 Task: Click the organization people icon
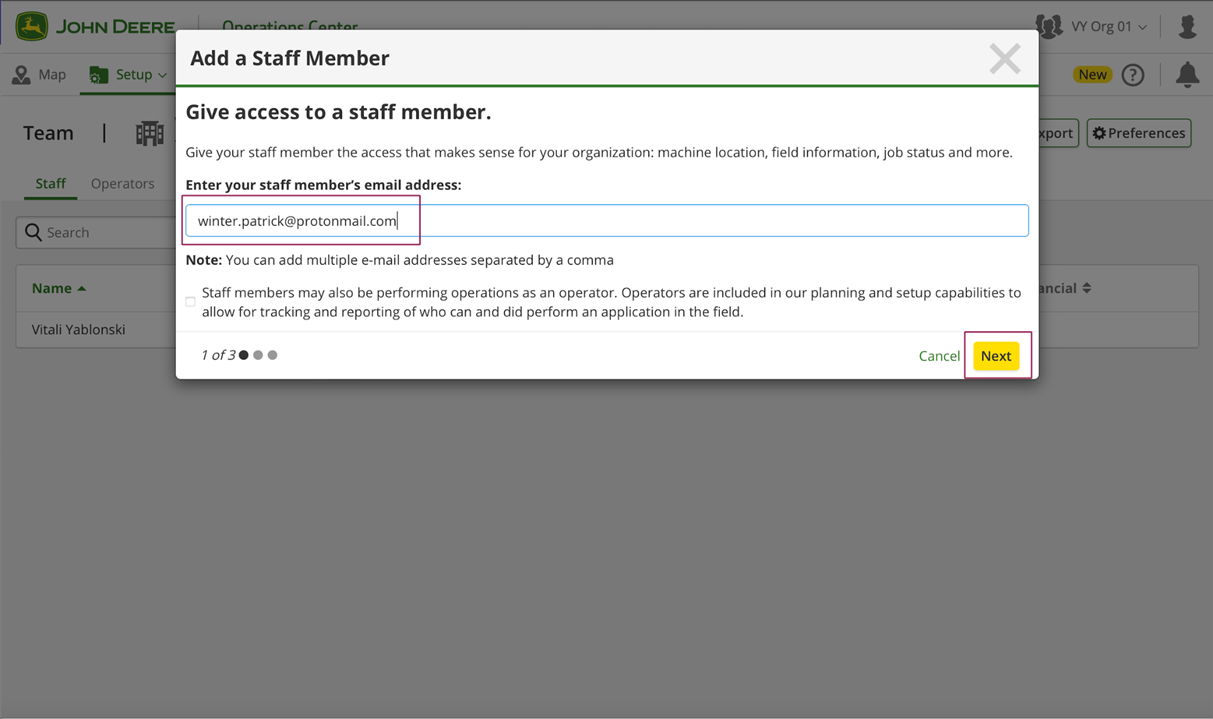pyautogui.click(x=1049, y=27)
